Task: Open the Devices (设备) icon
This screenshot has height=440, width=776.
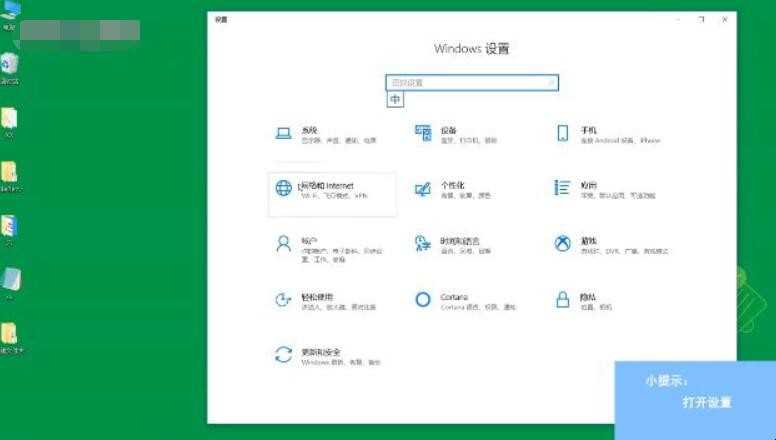Action: 423,133
